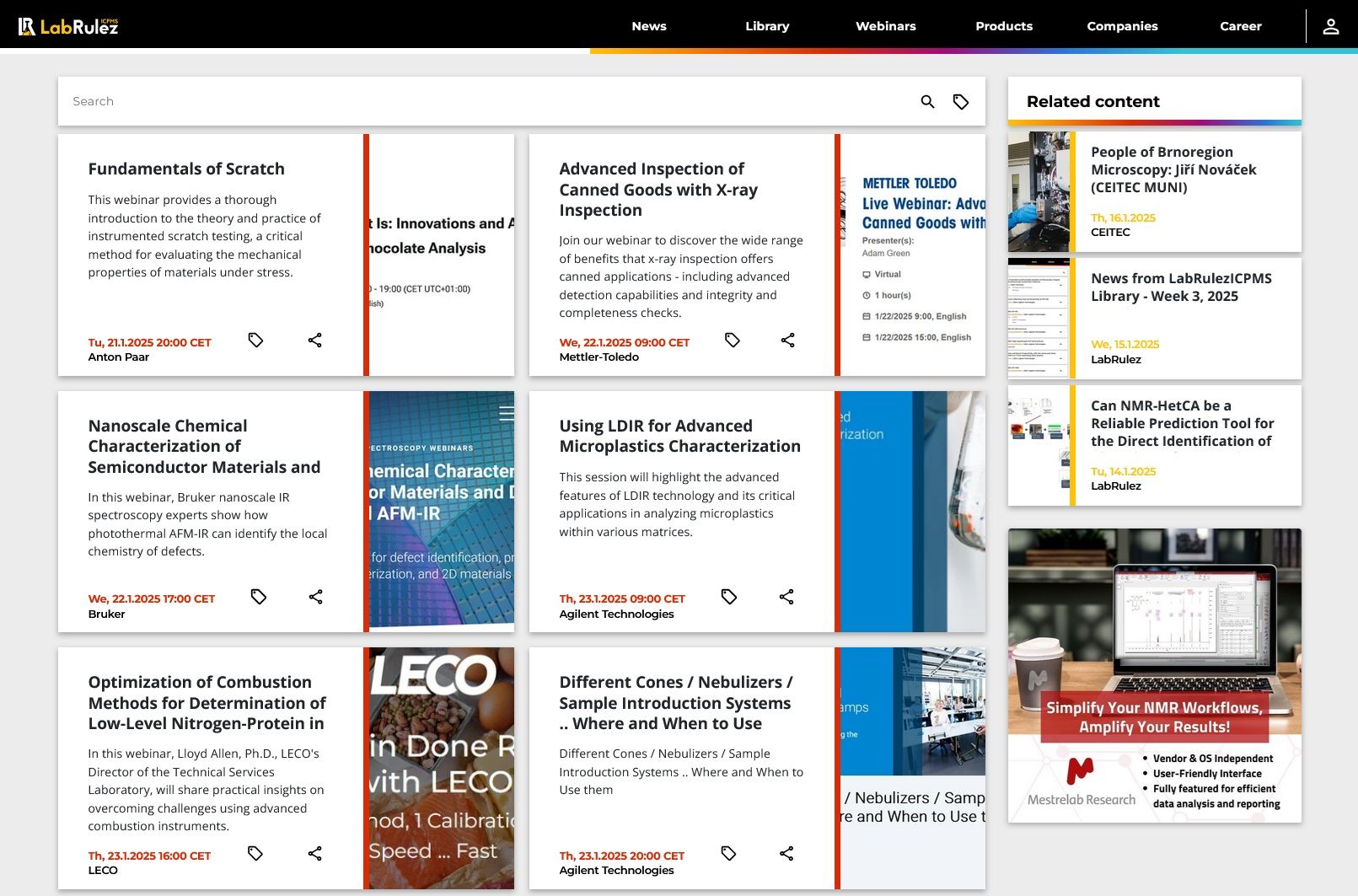The image size is (1358, 896).
Task: Click the Mettler-Toledo company name
Action: pos(599,357)
